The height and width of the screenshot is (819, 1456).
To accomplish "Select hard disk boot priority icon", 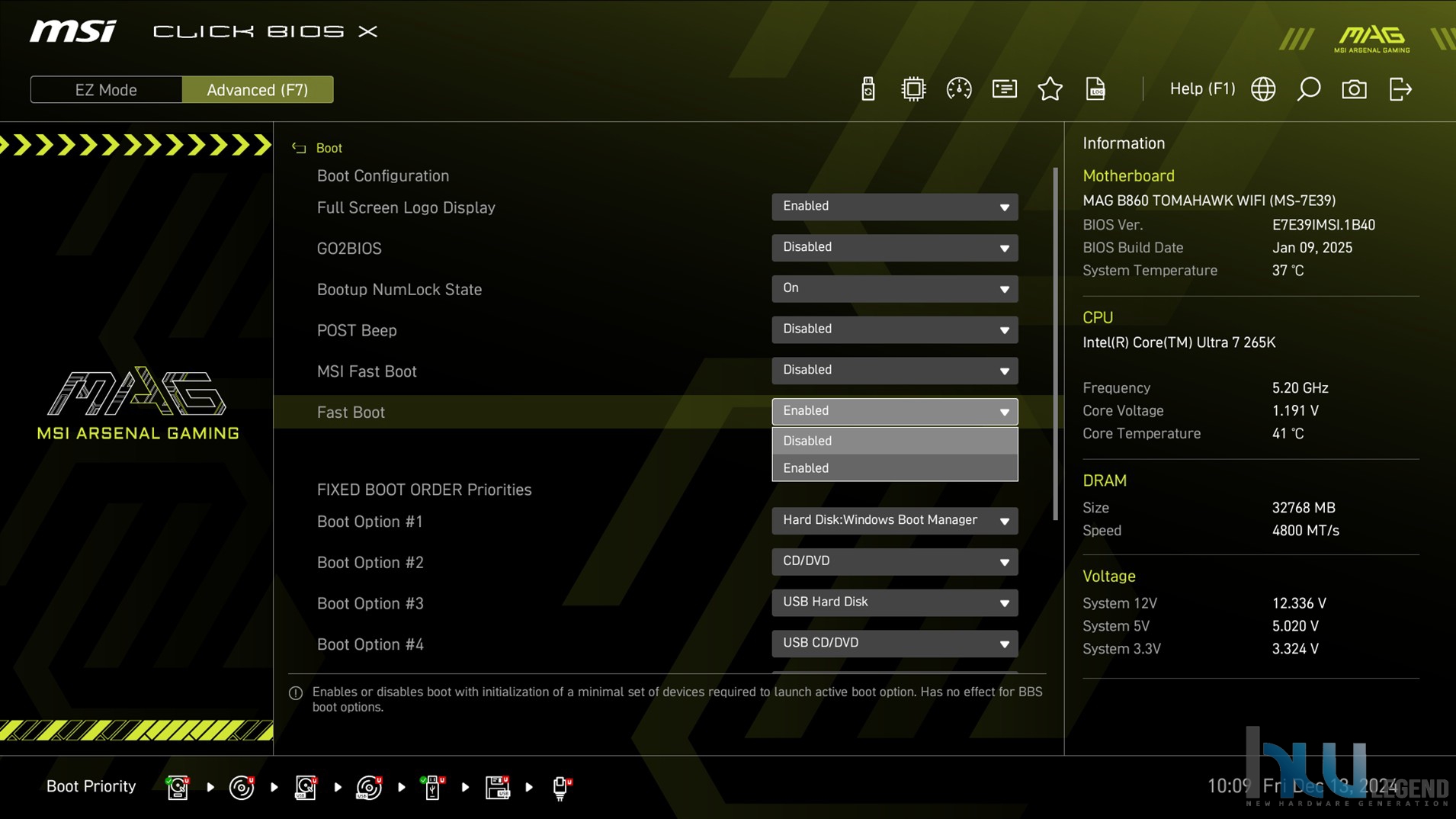I will pos(178,787).
